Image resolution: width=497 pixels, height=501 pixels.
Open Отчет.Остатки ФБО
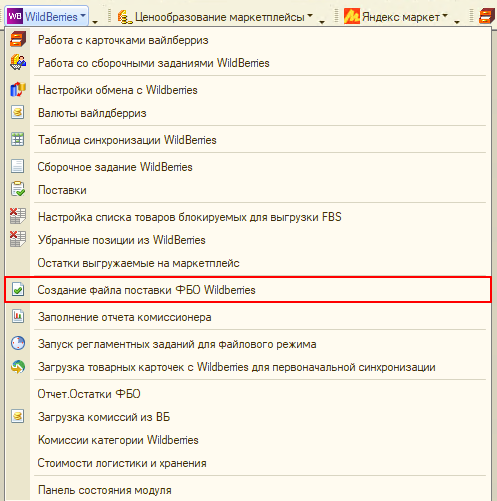(248, 394)
